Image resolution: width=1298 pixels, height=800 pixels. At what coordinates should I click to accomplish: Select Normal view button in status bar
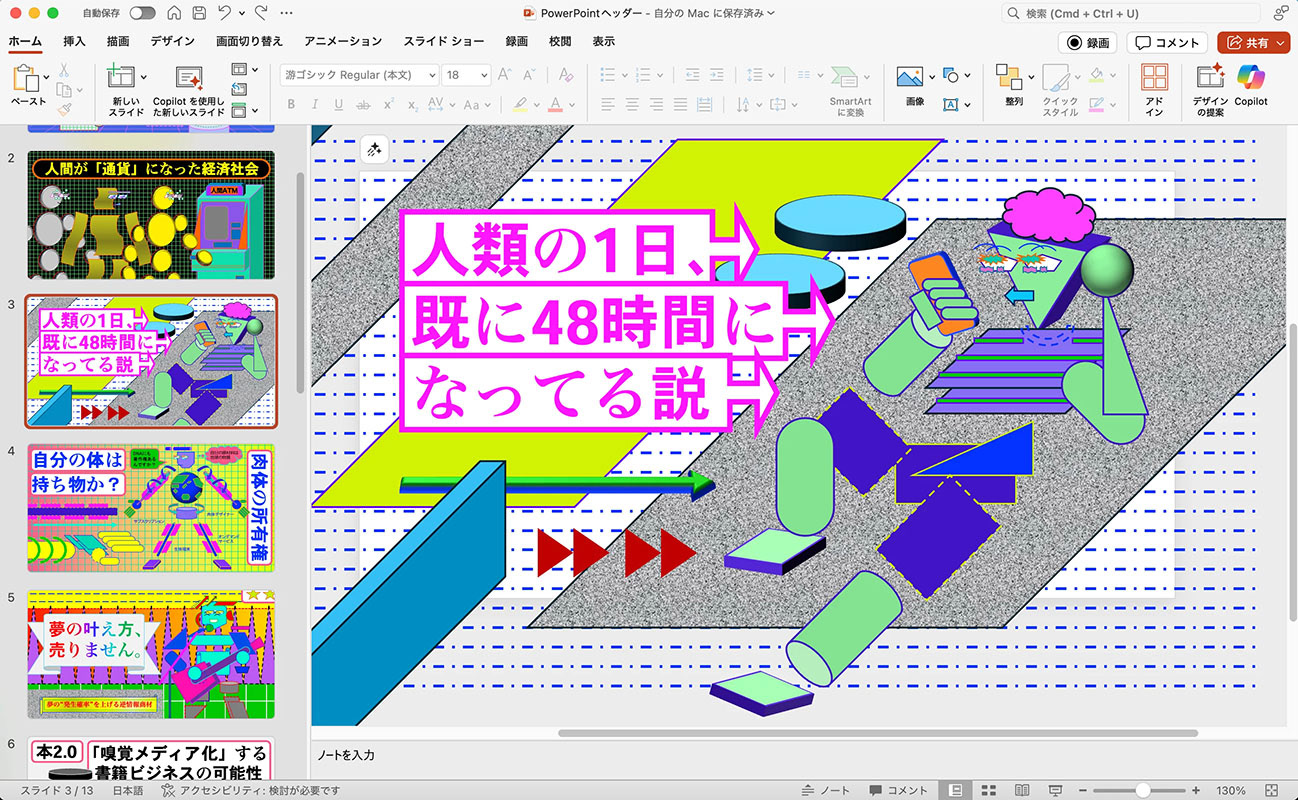coord(956,790)
